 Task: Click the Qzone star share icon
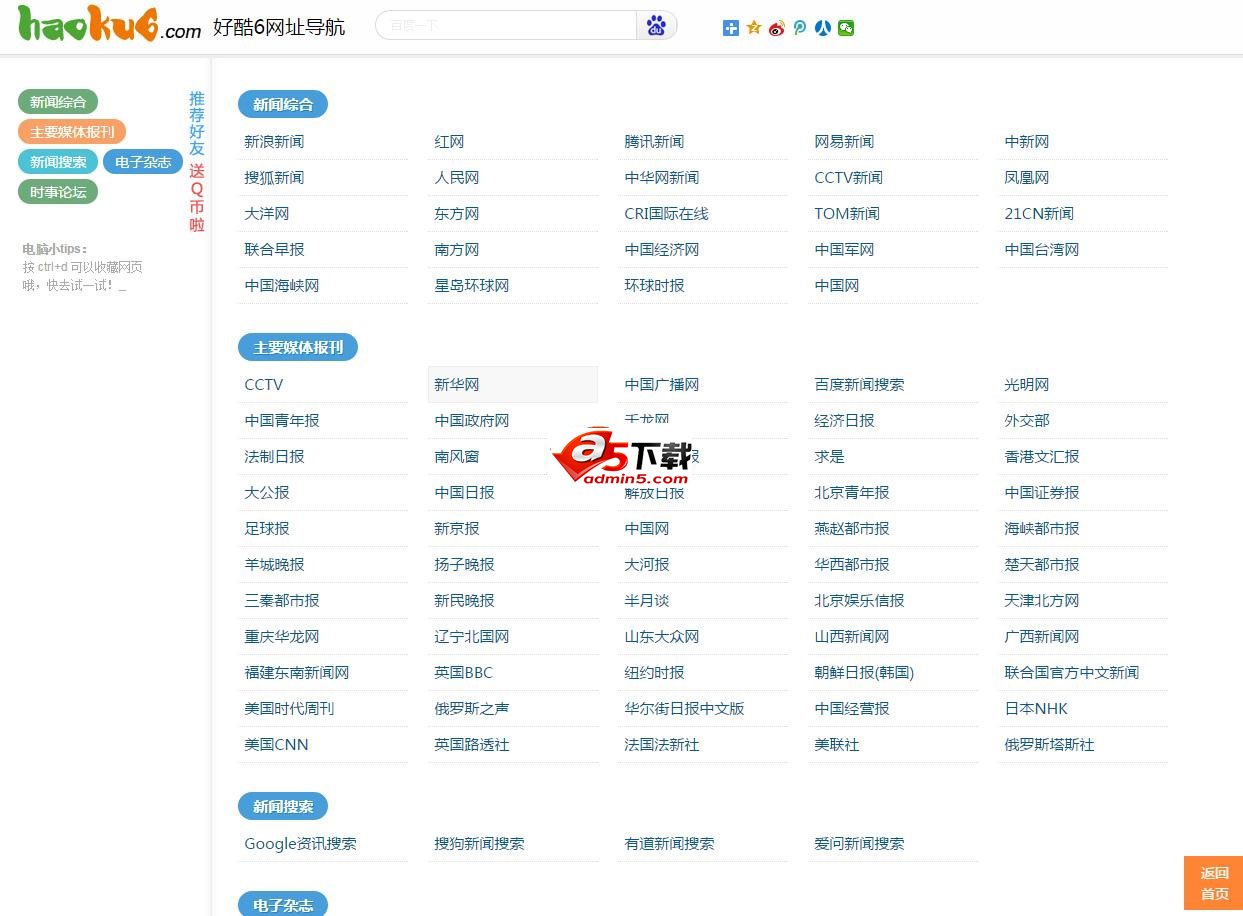coord(753,28)
